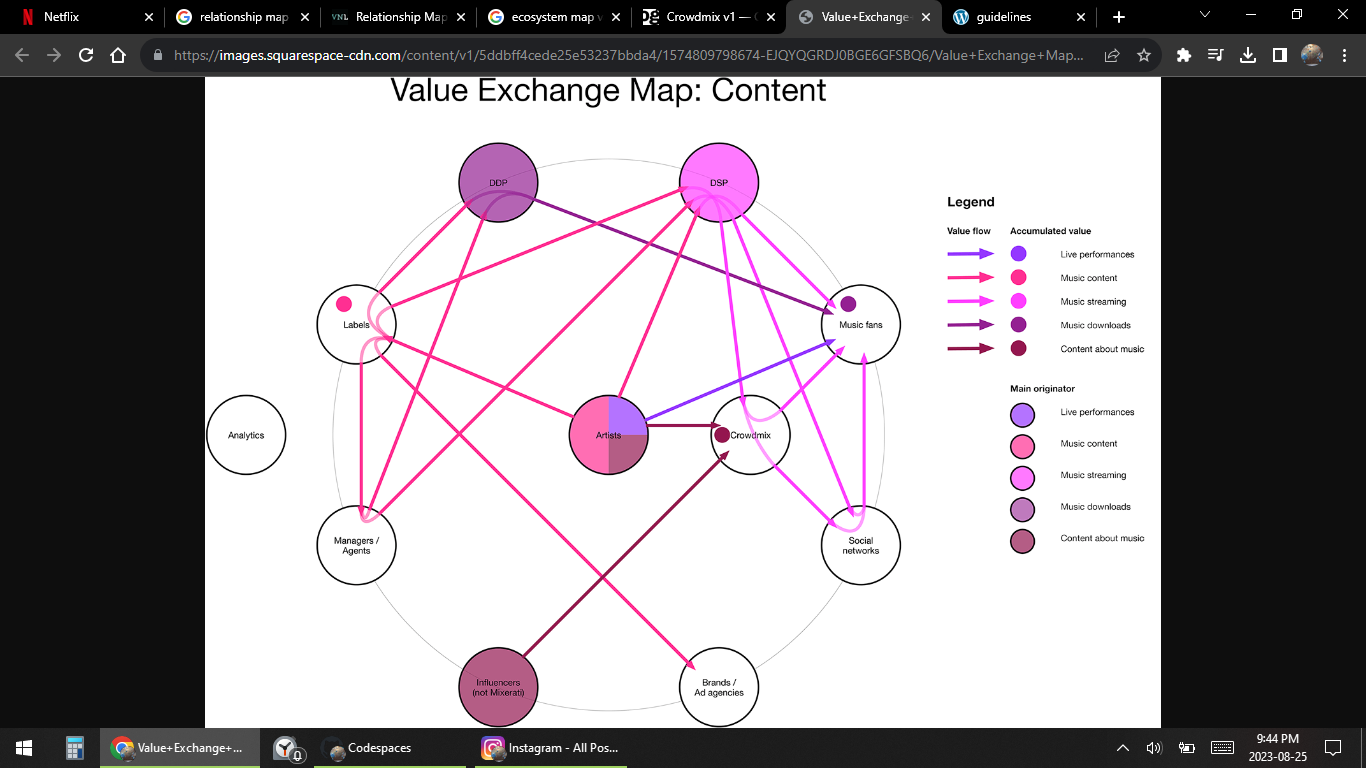The width and height of the screenshot is (1366, 768).
Task: Open the clock app icon on taskbar
Action: [x=288, y=748]
